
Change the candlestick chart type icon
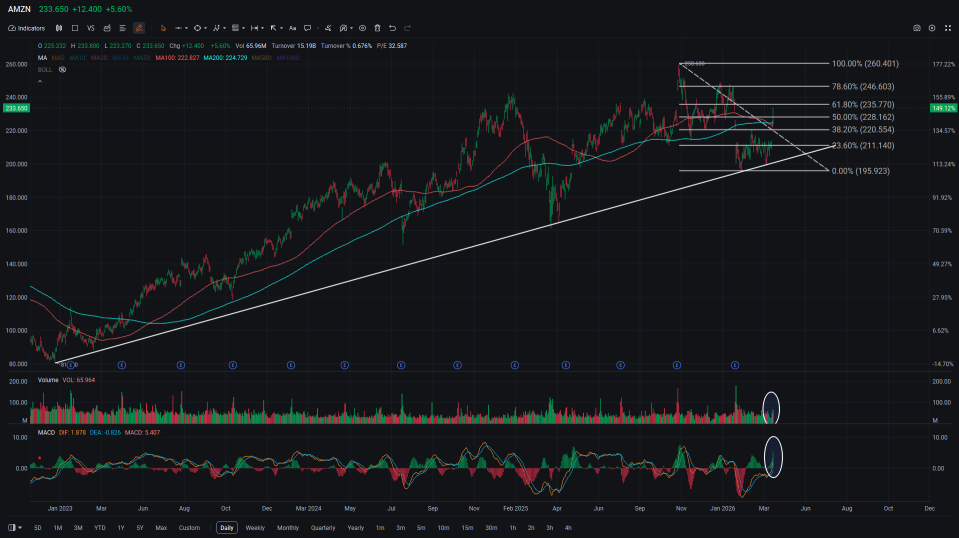59,28
